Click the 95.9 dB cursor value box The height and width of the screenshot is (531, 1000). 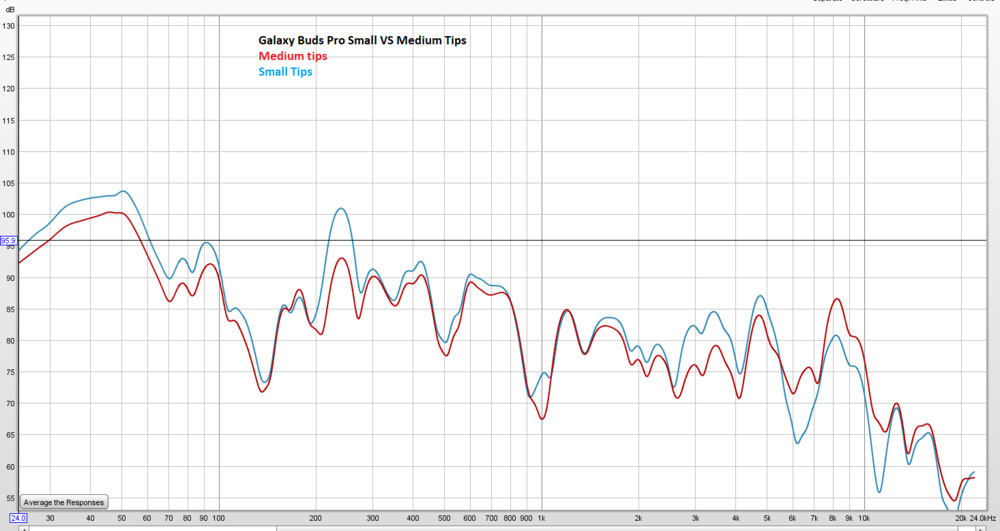(8, 241)
